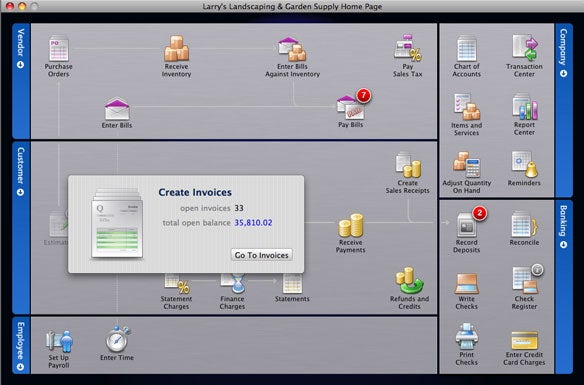Click the red 7 badge on Pay Bills
The height and width of the screenshot is (385, 584).
click(x=364, y=95)
